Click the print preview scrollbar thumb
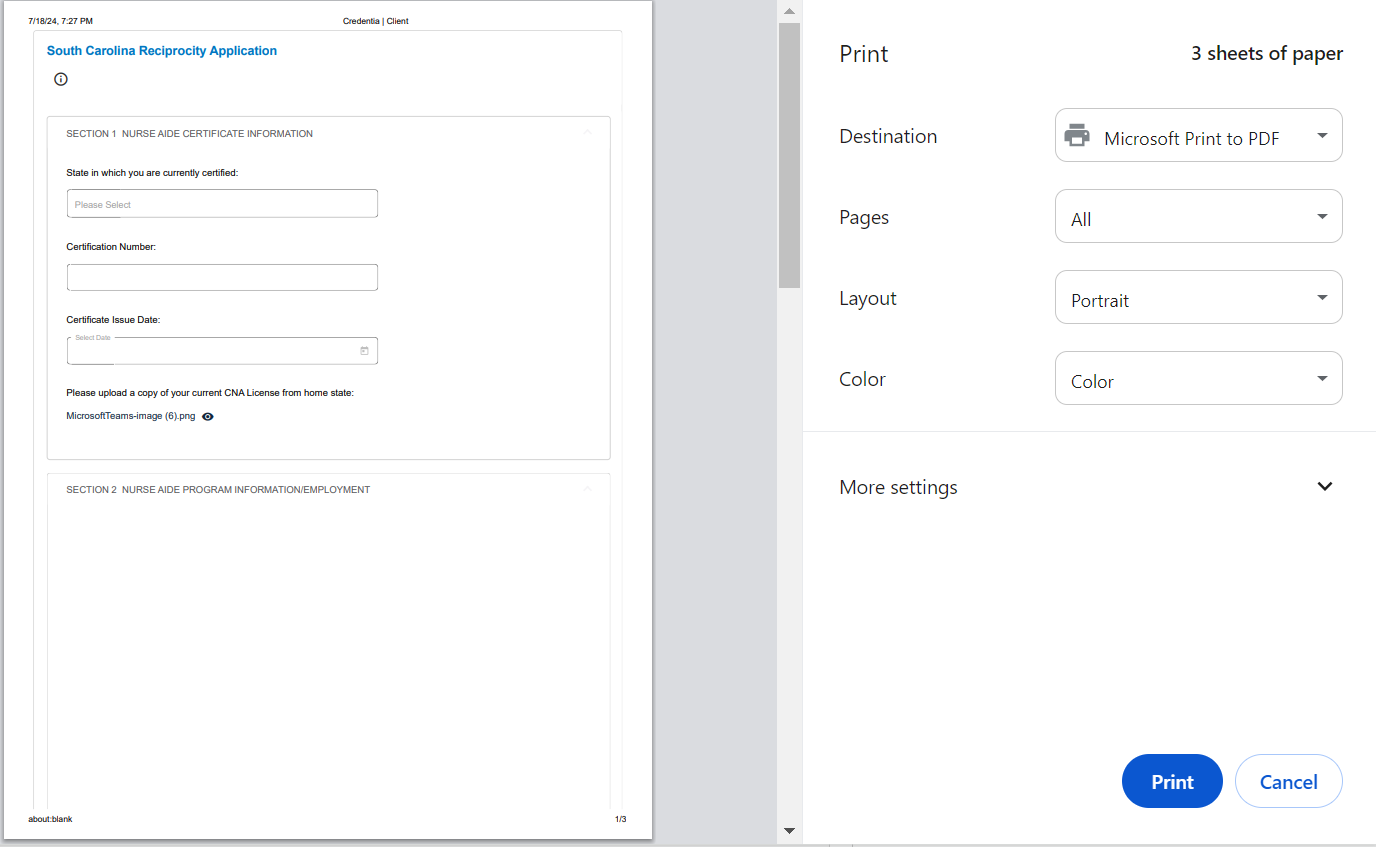The image size is (1376, 847). pyautogui.click(x=789, y=155)
